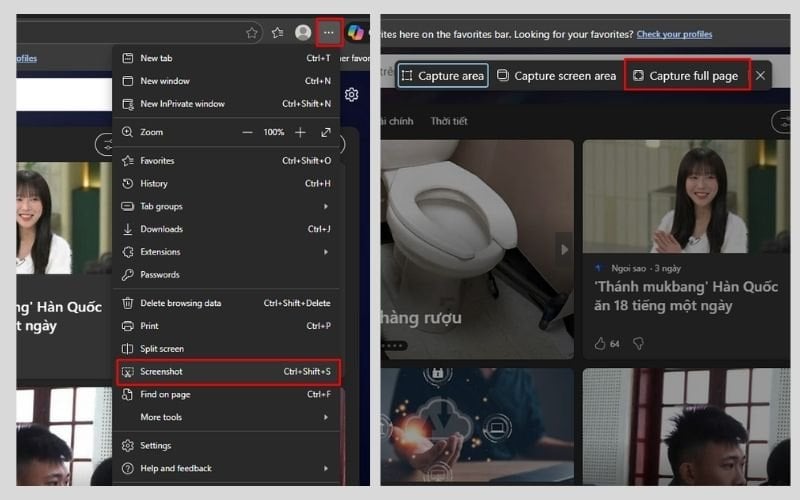800x500 pixels.
Task: Choose New tab from the menu
Action: [227, 58]
